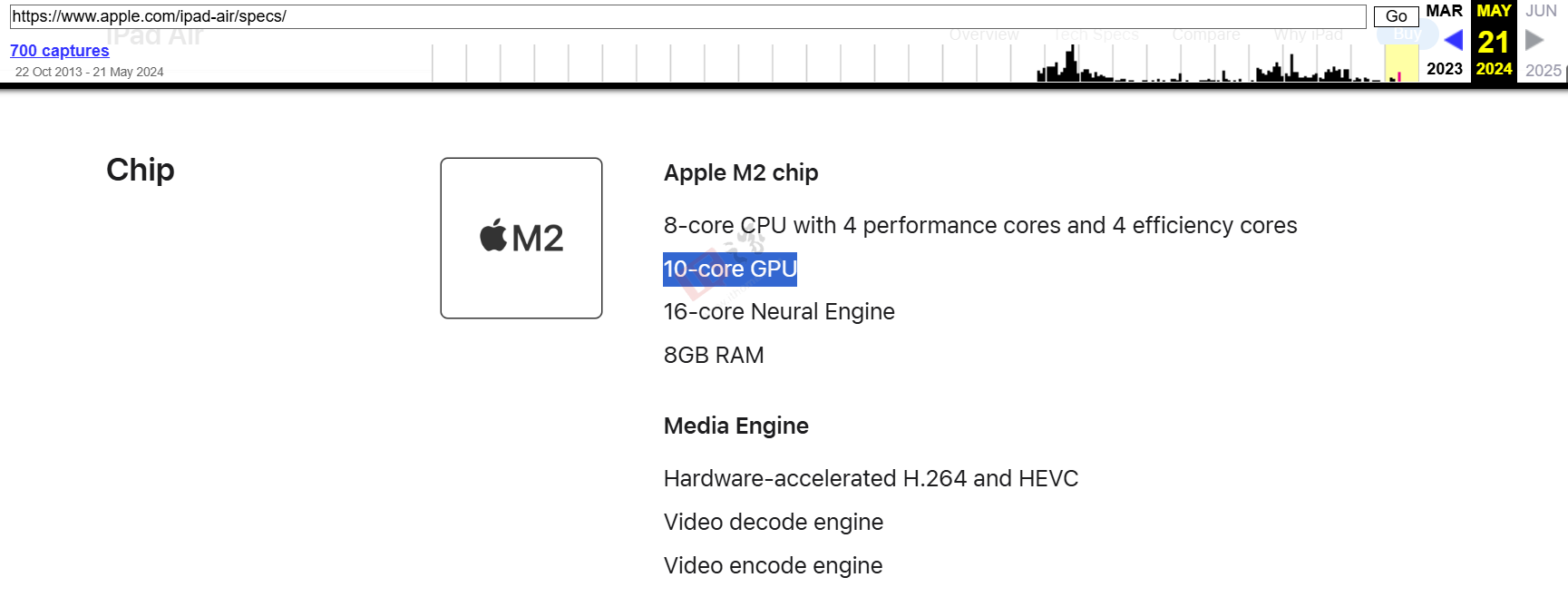1568x607 pixels.
Task: Select the faded Compare nav tab
Action: (1205, 34)
